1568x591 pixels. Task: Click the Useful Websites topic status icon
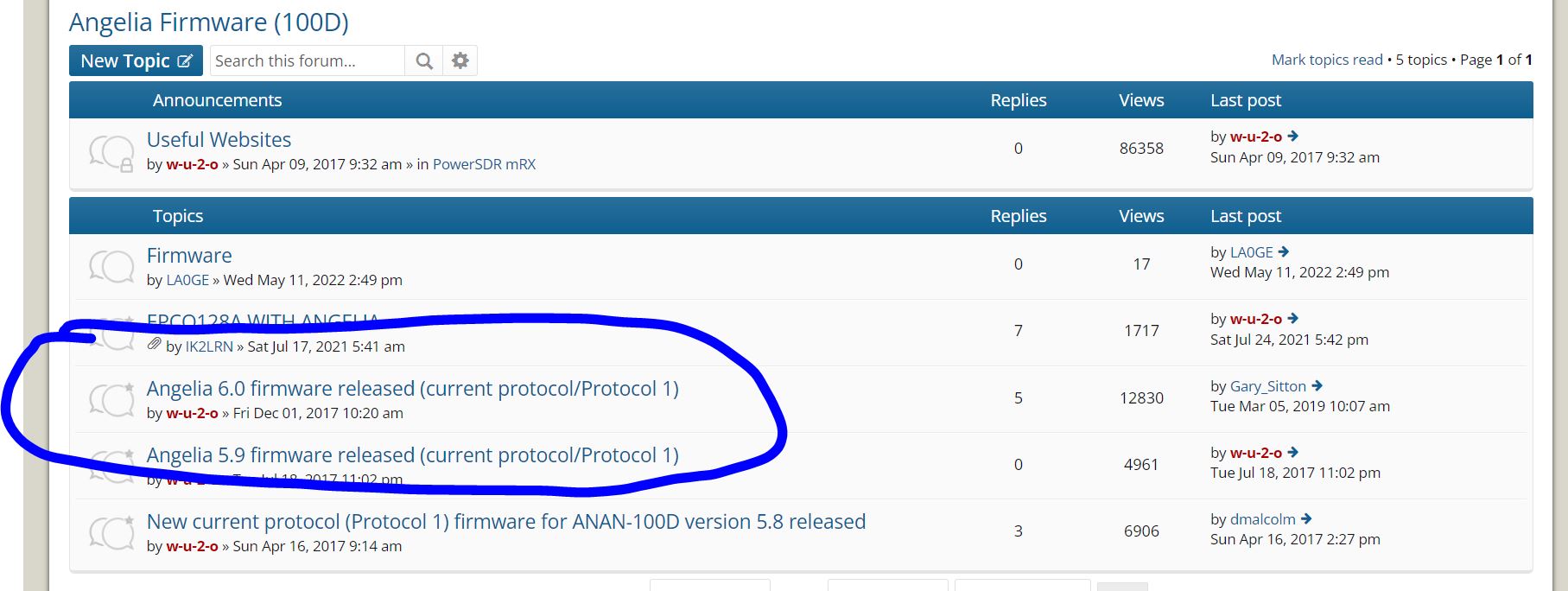point(111,151)
